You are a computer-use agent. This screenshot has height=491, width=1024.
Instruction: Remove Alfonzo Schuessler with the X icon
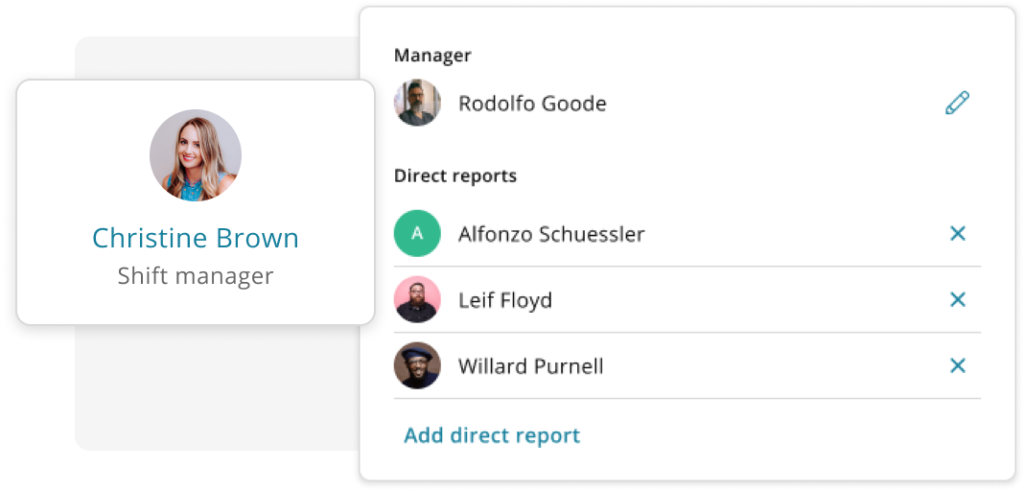coord(957,234)
